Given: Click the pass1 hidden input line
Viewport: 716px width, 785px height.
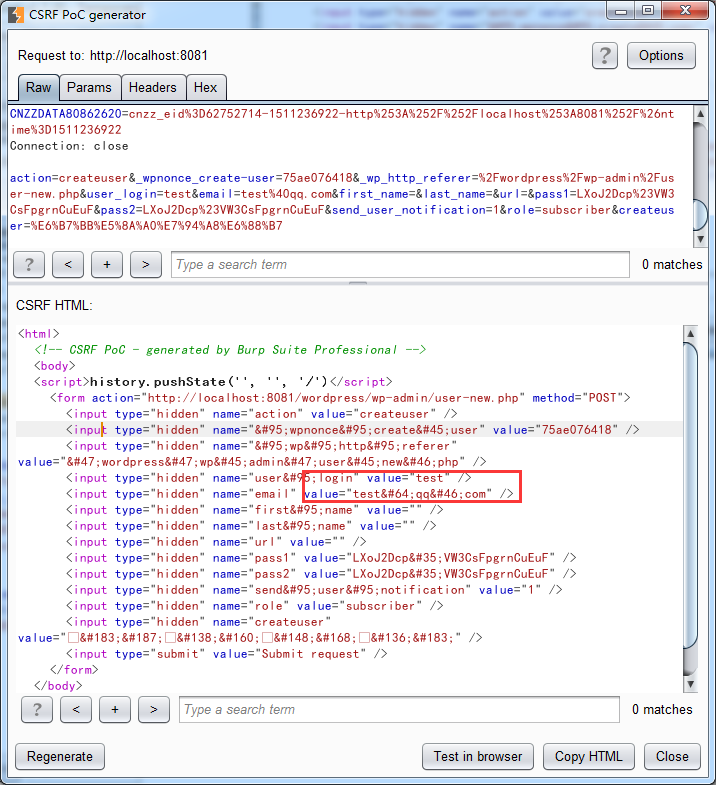Looking at the screenshot, I should [321, 558].
